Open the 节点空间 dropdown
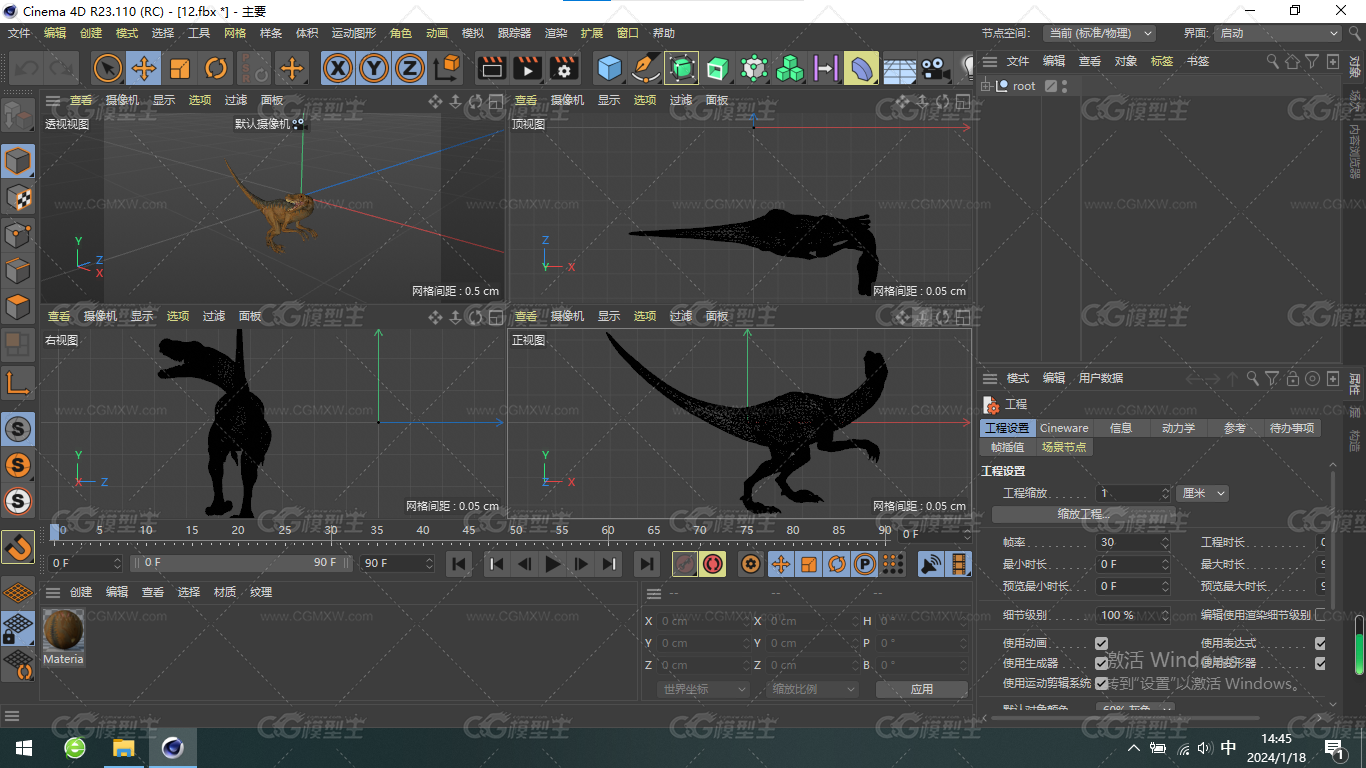Image resolution: width=1366 pixels, height=768 pixels. [1099, 33]
